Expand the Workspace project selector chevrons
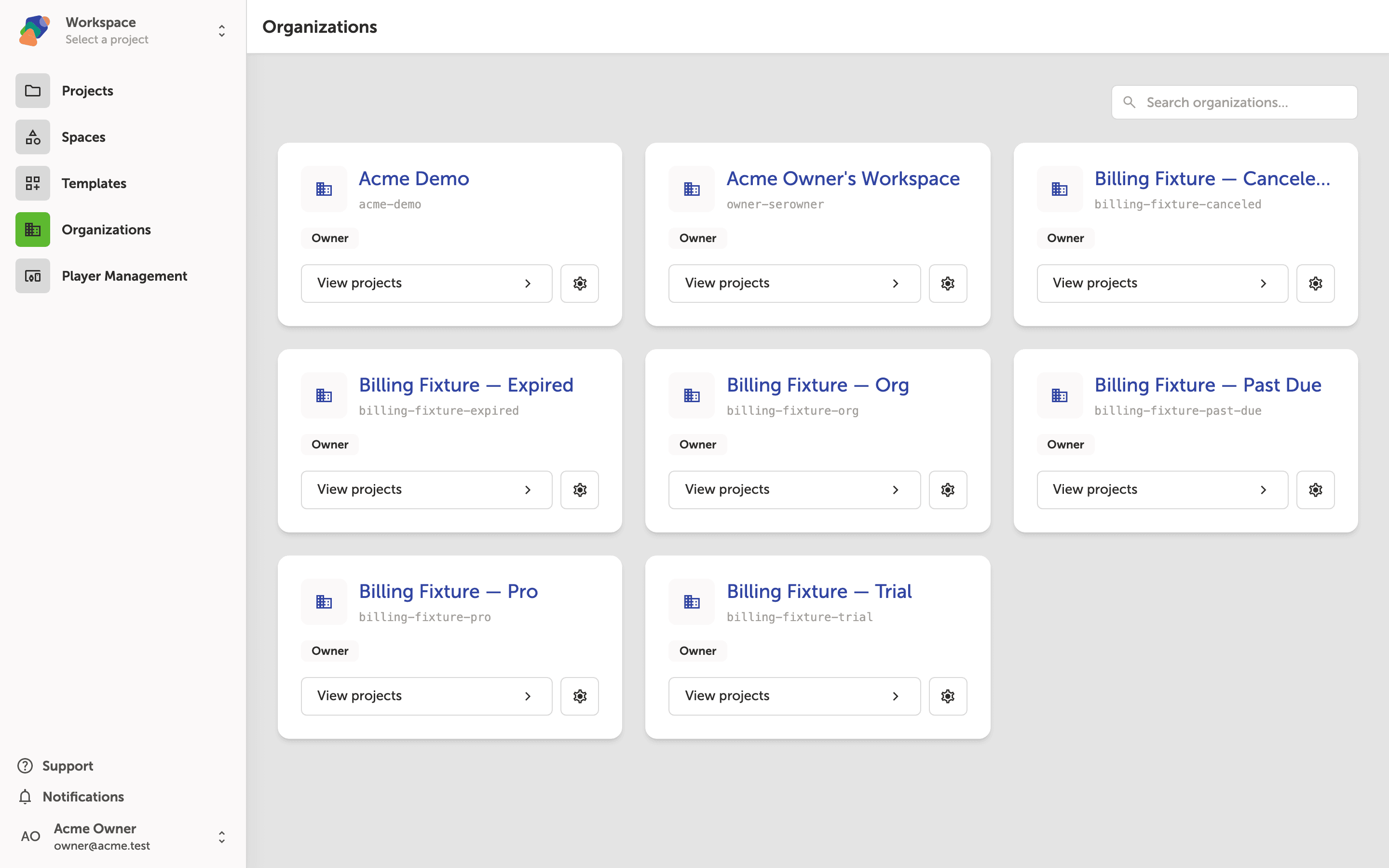The image size is (1389, 868). 221,30
